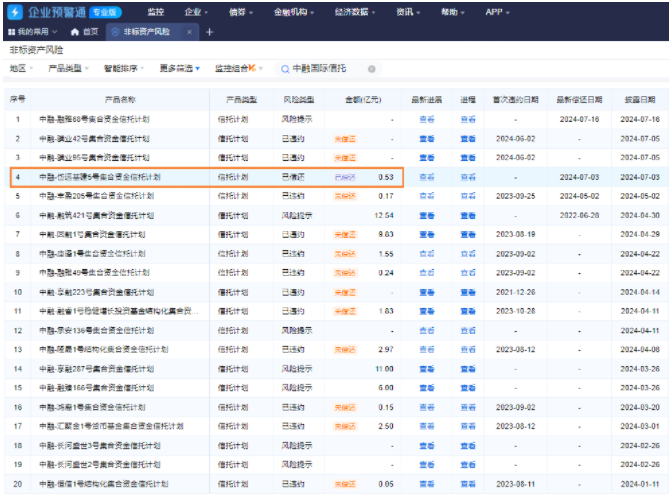View 最新进展 for 融雅68号 row
The width and height of the screenshot is (671, 500).
(427, 119)
